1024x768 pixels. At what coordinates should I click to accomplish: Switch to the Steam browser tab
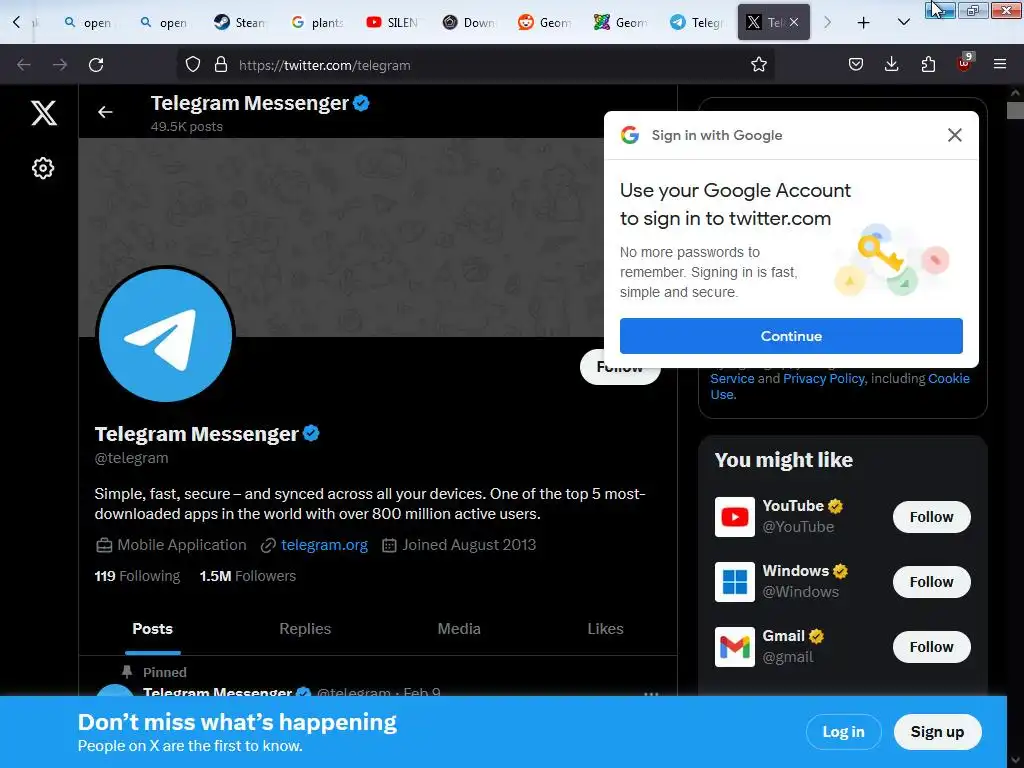(x=239, y=22)
